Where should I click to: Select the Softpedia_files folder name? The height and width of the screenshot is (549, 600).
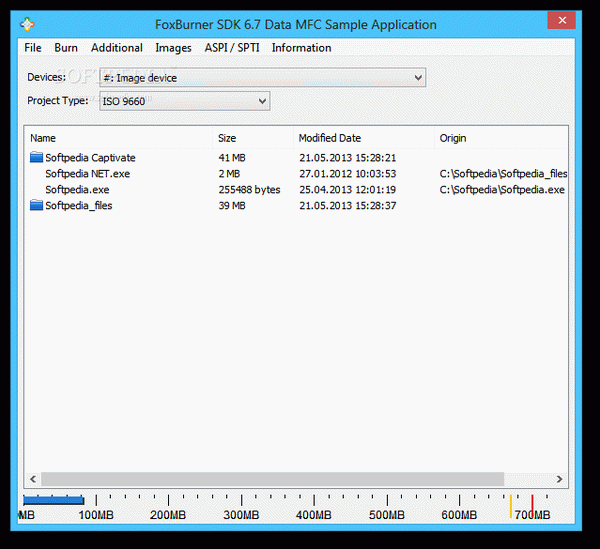pyautogui.click(x=79, y=206)
